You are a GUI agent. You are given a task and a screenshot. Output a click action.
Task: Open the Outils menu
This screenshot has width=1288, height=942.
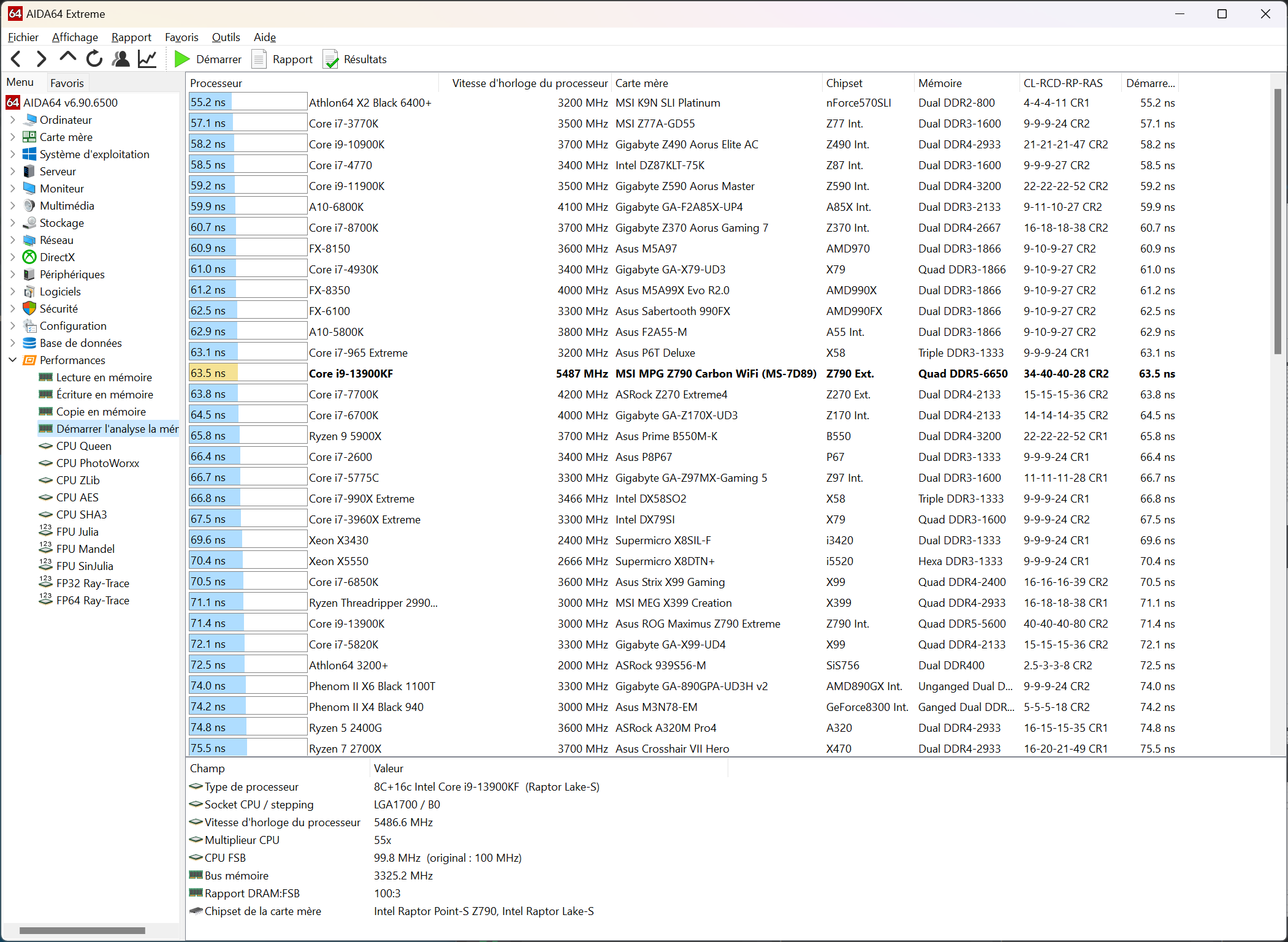pos(226,37)
